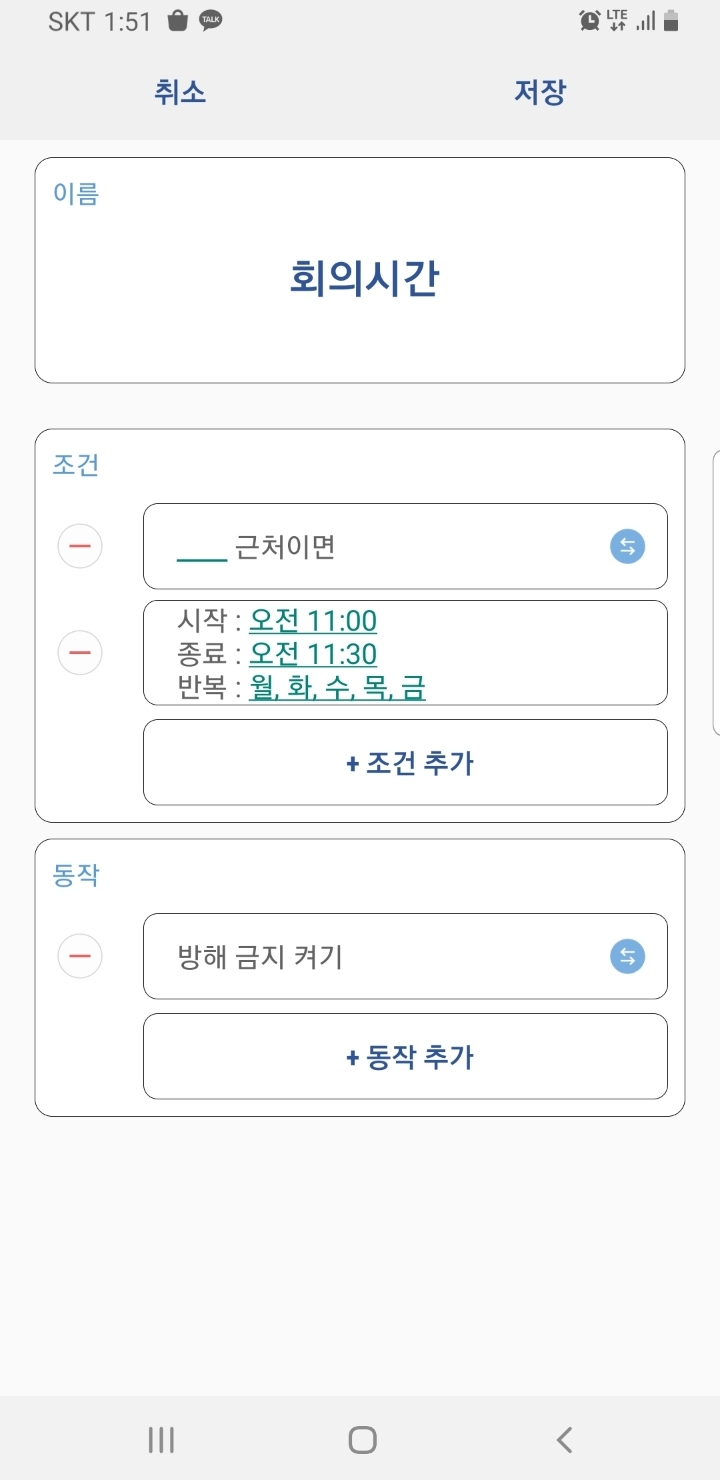Remove the '방해 금지 켜기' action
Viewport: 720px width, 1480px height.
[x=80, y=956]
